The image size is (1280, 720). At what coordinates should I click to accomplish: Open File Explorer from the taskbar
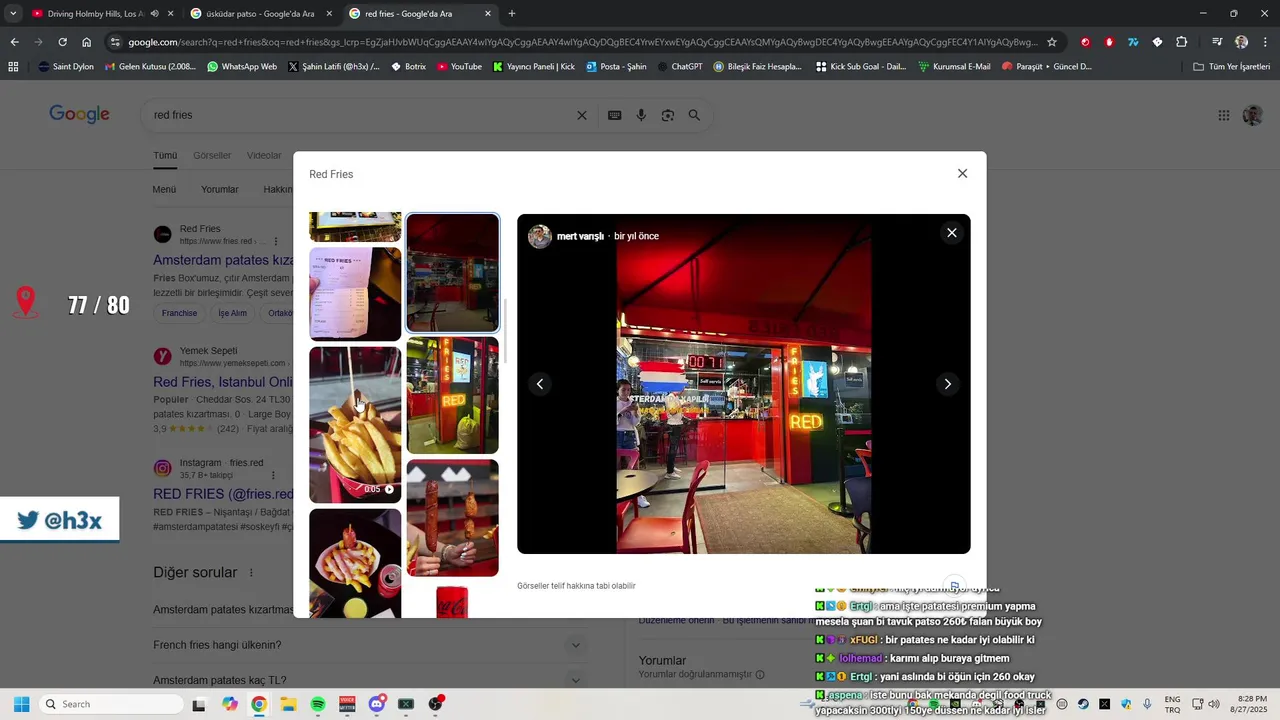(x=288, y=704)
